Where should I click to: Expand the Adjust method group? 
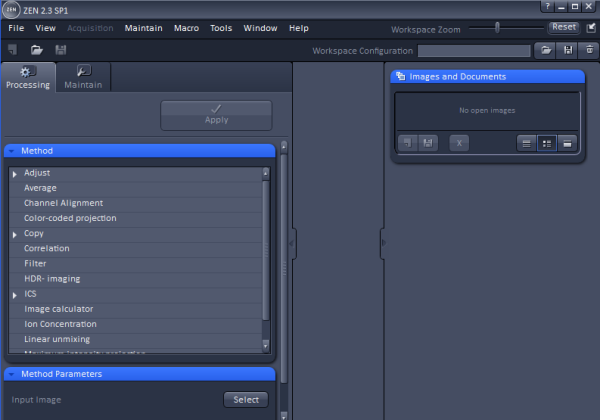15,174
